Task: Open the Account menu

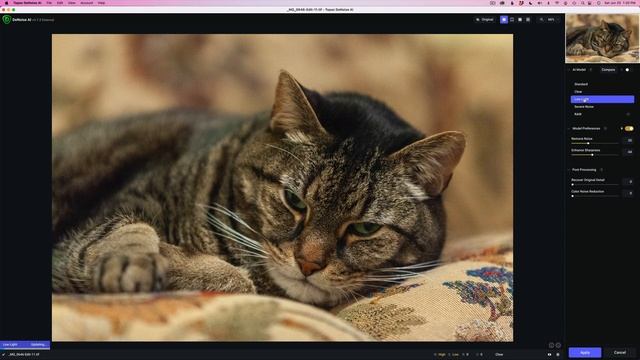Action: tap(87, 3)
